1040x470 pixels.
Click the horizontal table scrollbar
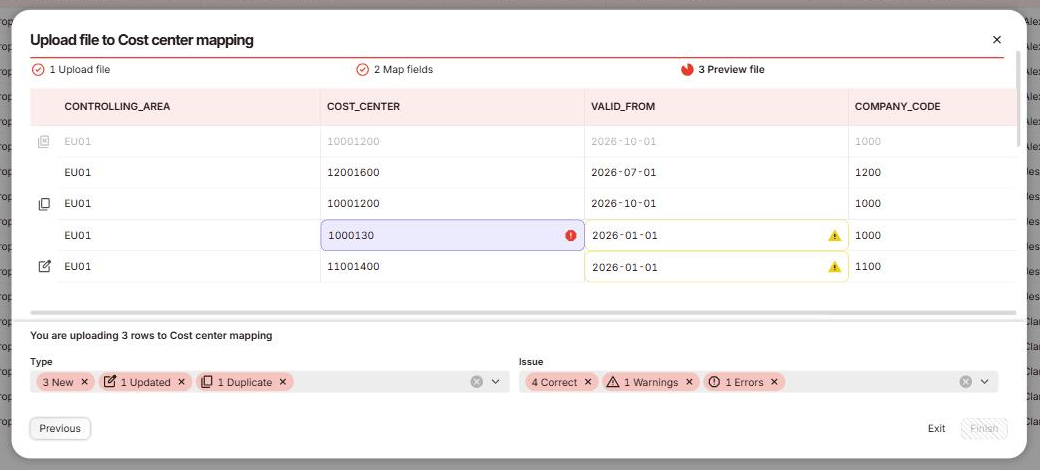pyautogui.click(x=523, y=312)
